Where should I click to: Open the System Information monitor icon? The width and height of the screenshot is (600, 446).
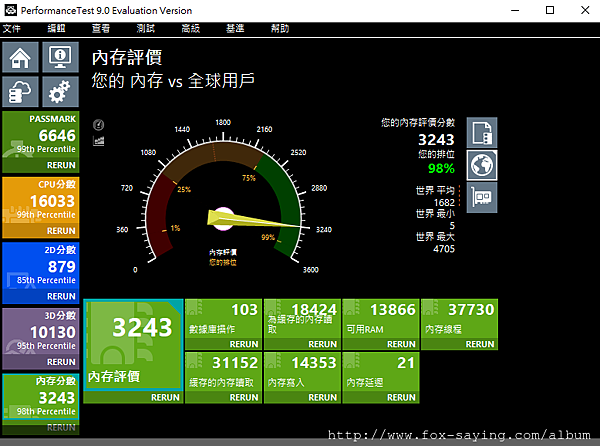pyautogui.click(x=60, y=57)
